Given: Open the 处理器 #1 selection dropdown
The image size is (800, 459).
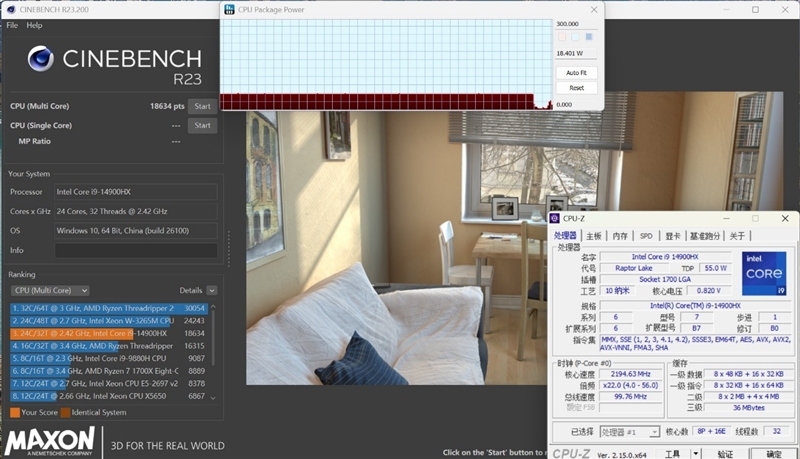Looking at the screenshot, I should click(630, 432).
